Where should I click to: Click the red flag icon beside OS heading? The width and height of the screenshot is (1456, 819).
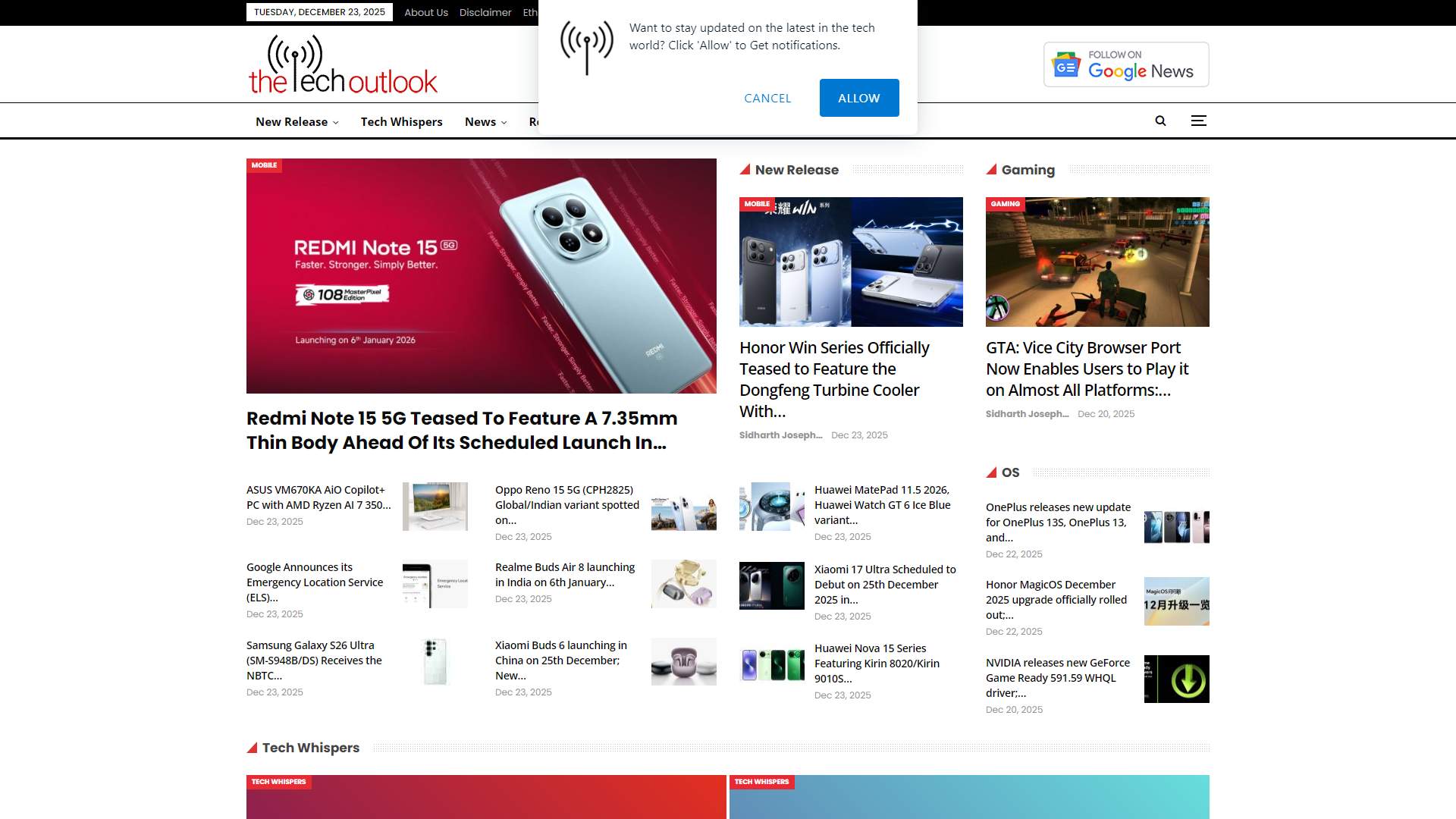(991, 472)
